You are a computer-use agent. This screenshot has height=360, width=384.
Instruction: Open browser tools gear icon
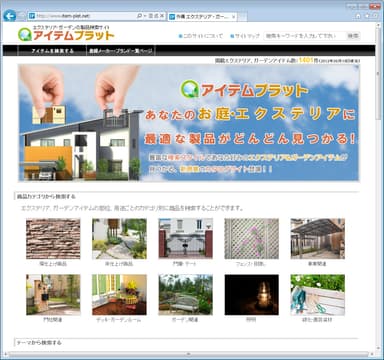pos(375,16)
